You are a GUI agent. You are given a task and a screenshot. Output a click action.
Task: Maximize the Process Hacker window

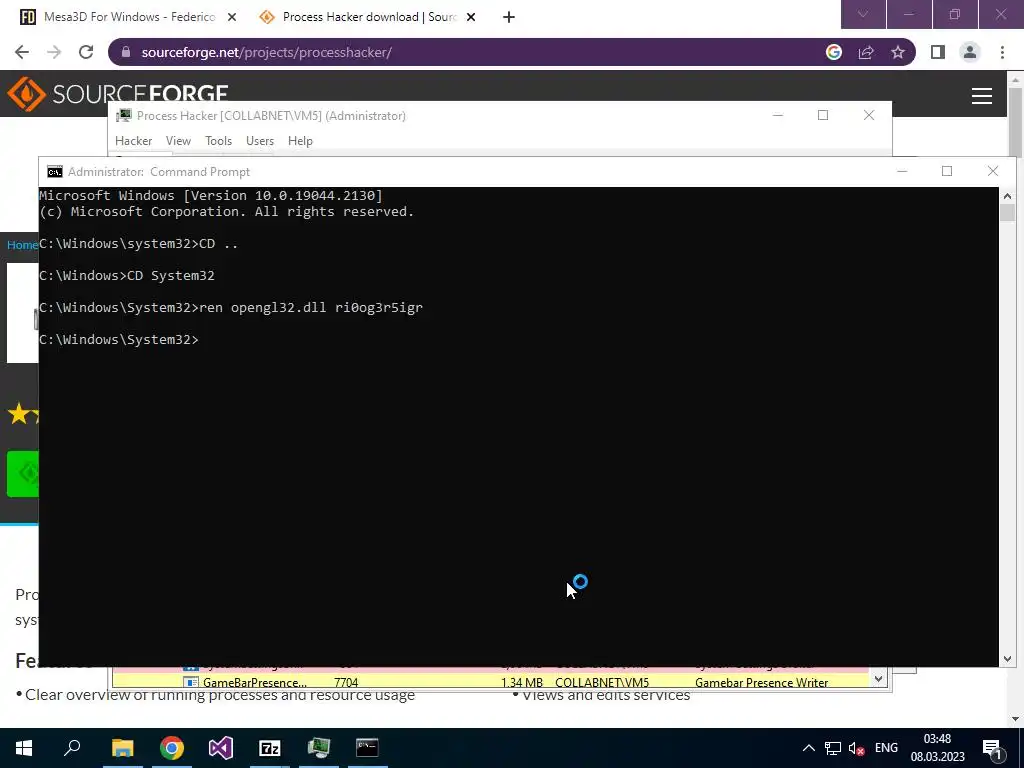click(823, 116)
